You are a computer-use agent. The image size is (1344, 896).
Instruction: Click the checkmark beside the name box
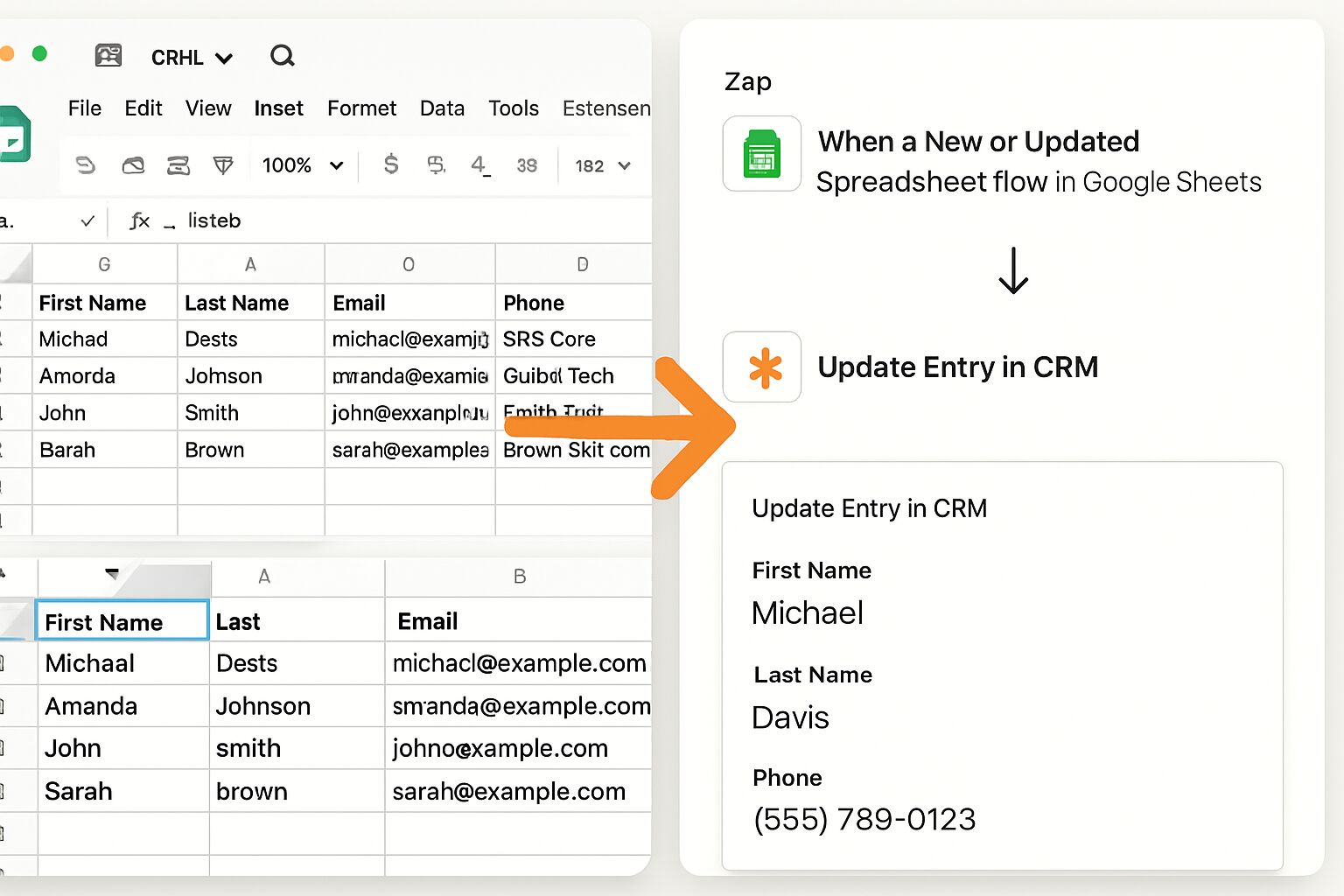click(x=87, y=221)
